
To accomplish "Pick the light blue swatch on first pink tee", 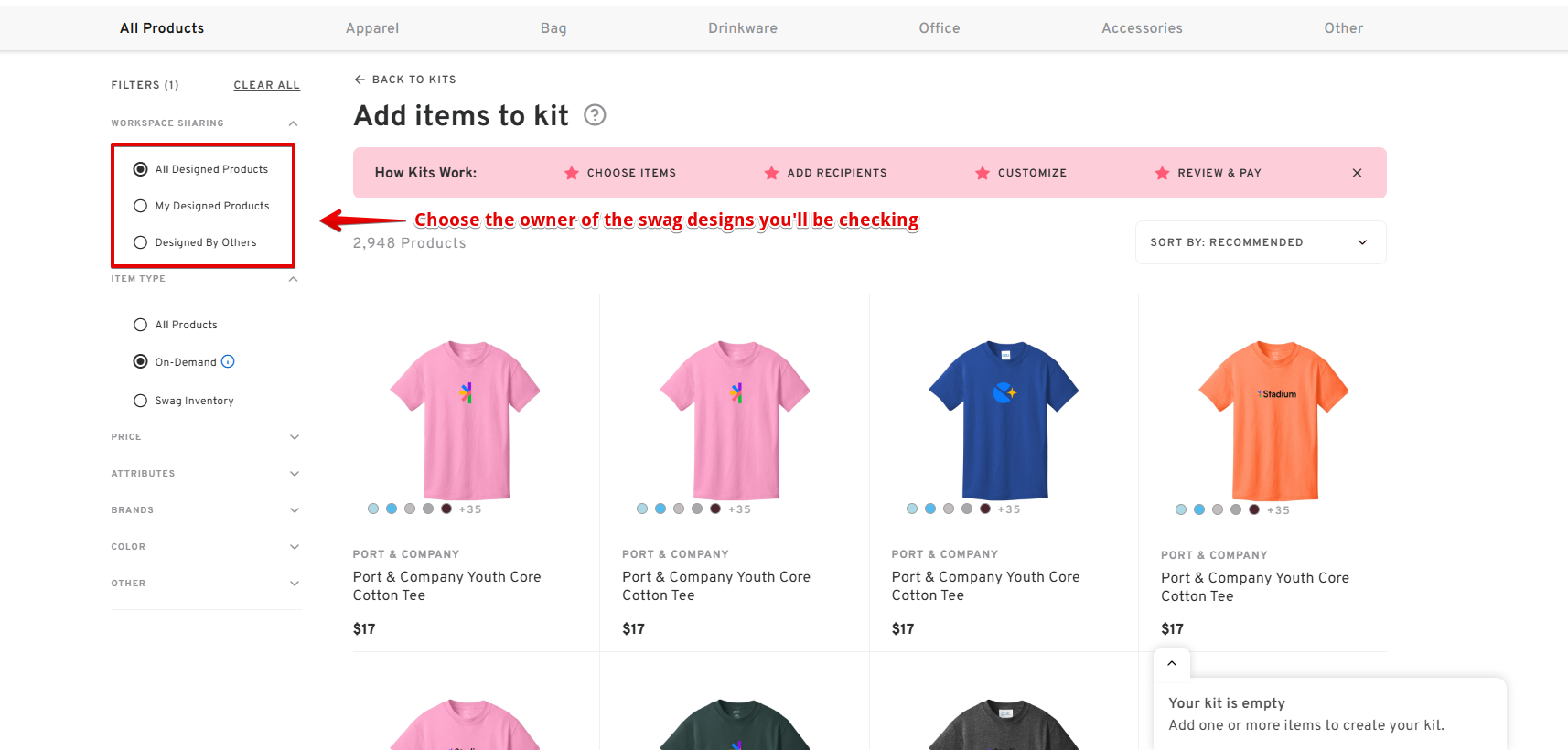I will pos(373,509).
